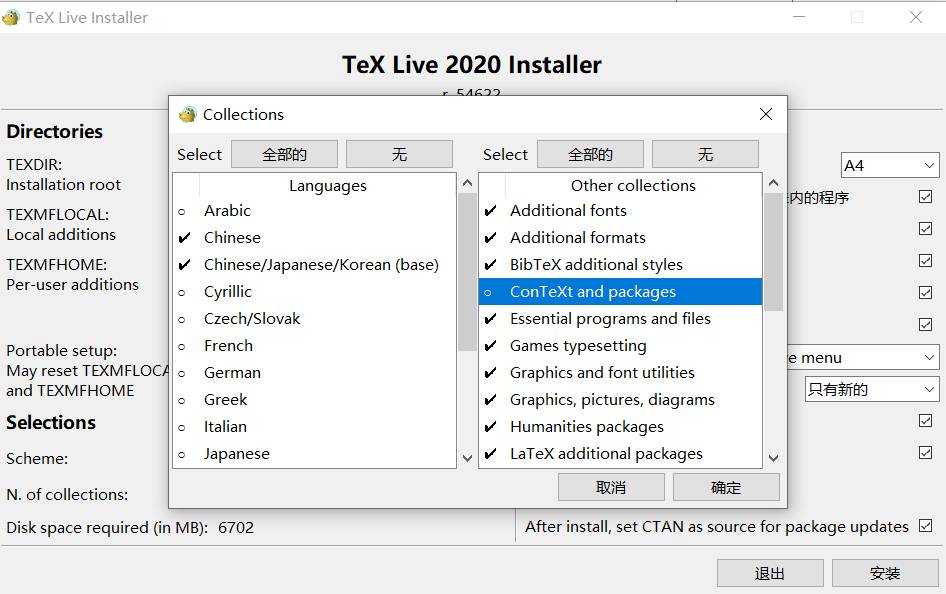Viewport: 946px width, 594px height.
Task: Click the Languages column header
Action: click(328, 186)
